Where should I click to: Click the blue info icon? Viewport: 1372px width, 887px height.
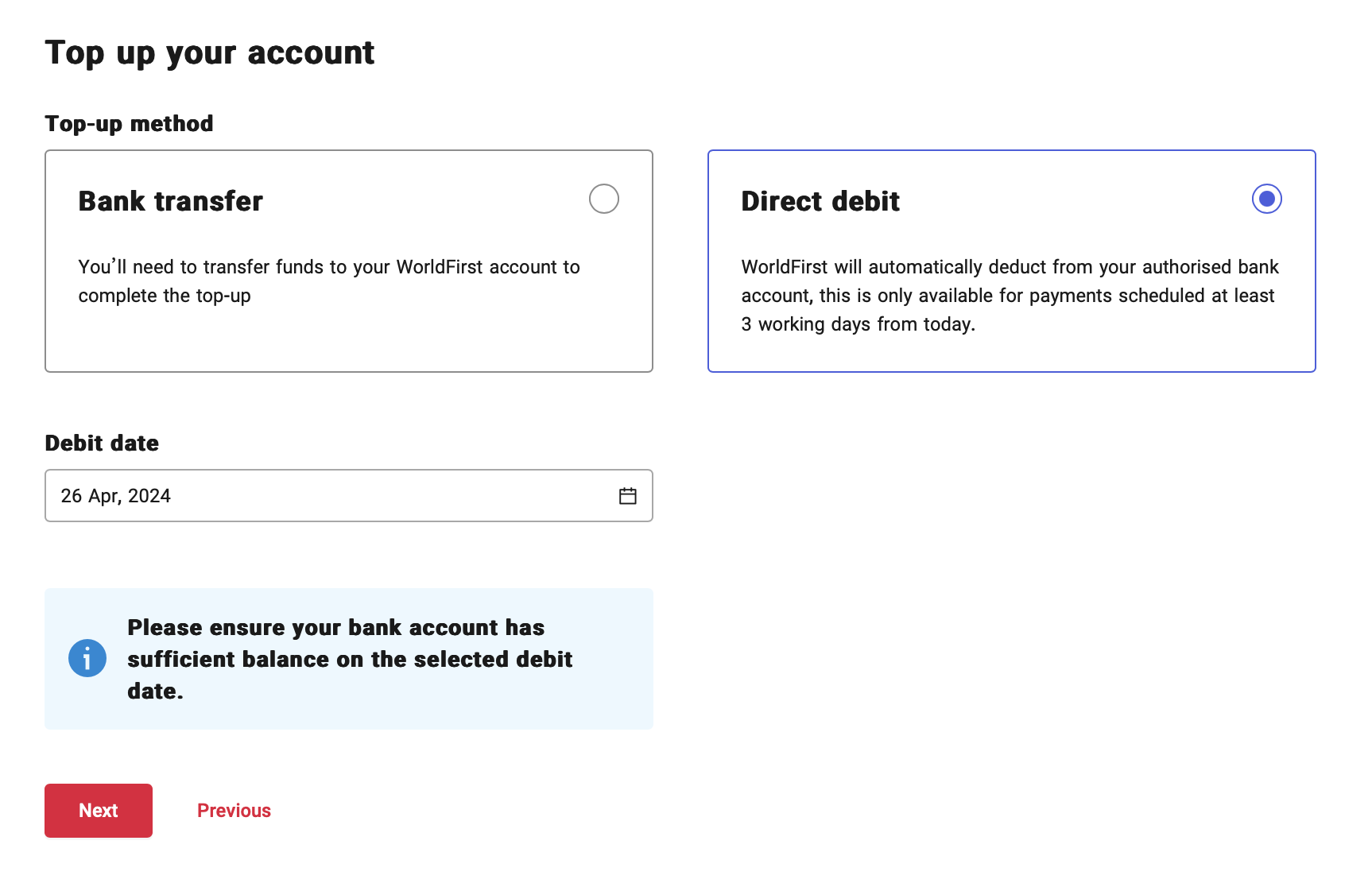pyautogui.click(x=87, y=658)
